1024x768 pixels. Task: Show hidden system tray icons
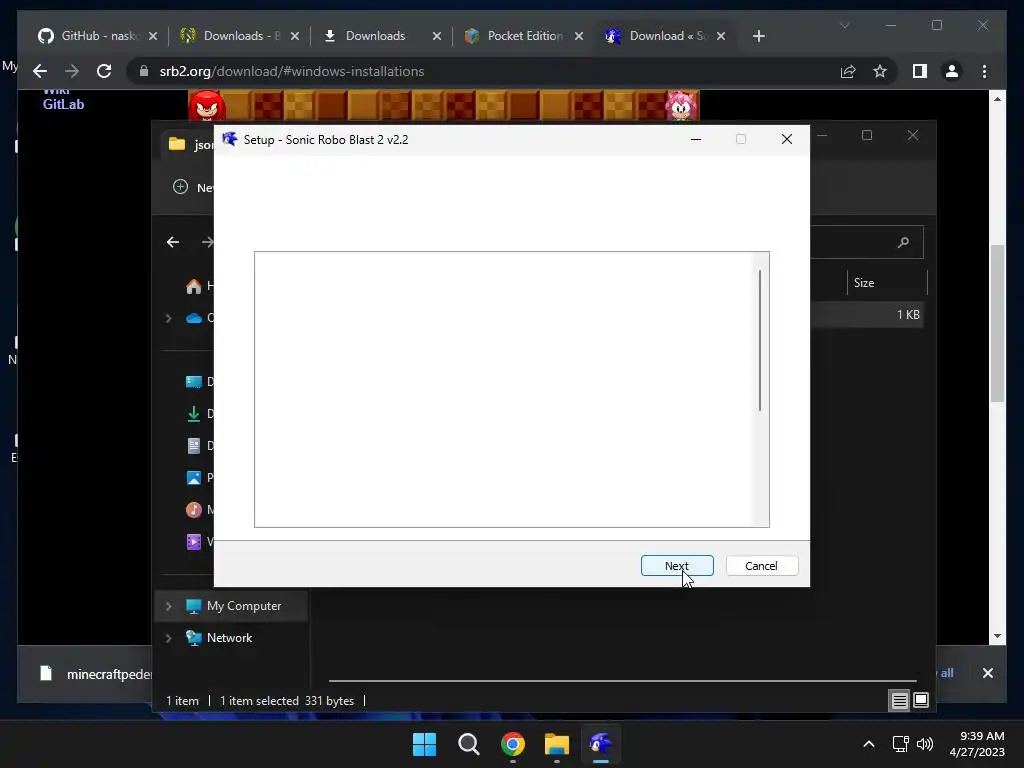869,744
